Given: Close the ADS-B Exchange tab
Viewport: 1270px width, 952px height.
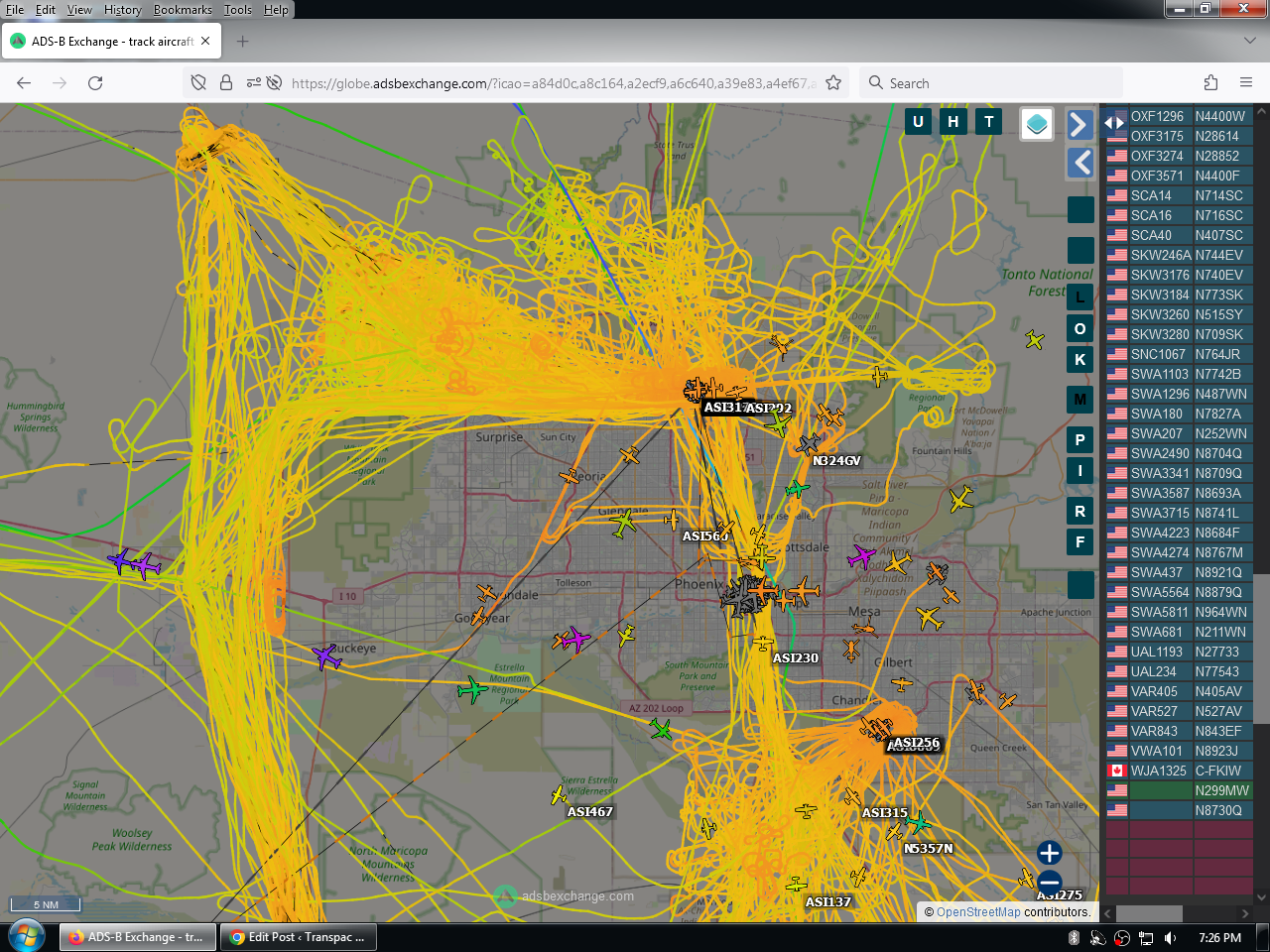Looking at the screenshot, I should tap(205, 42).
